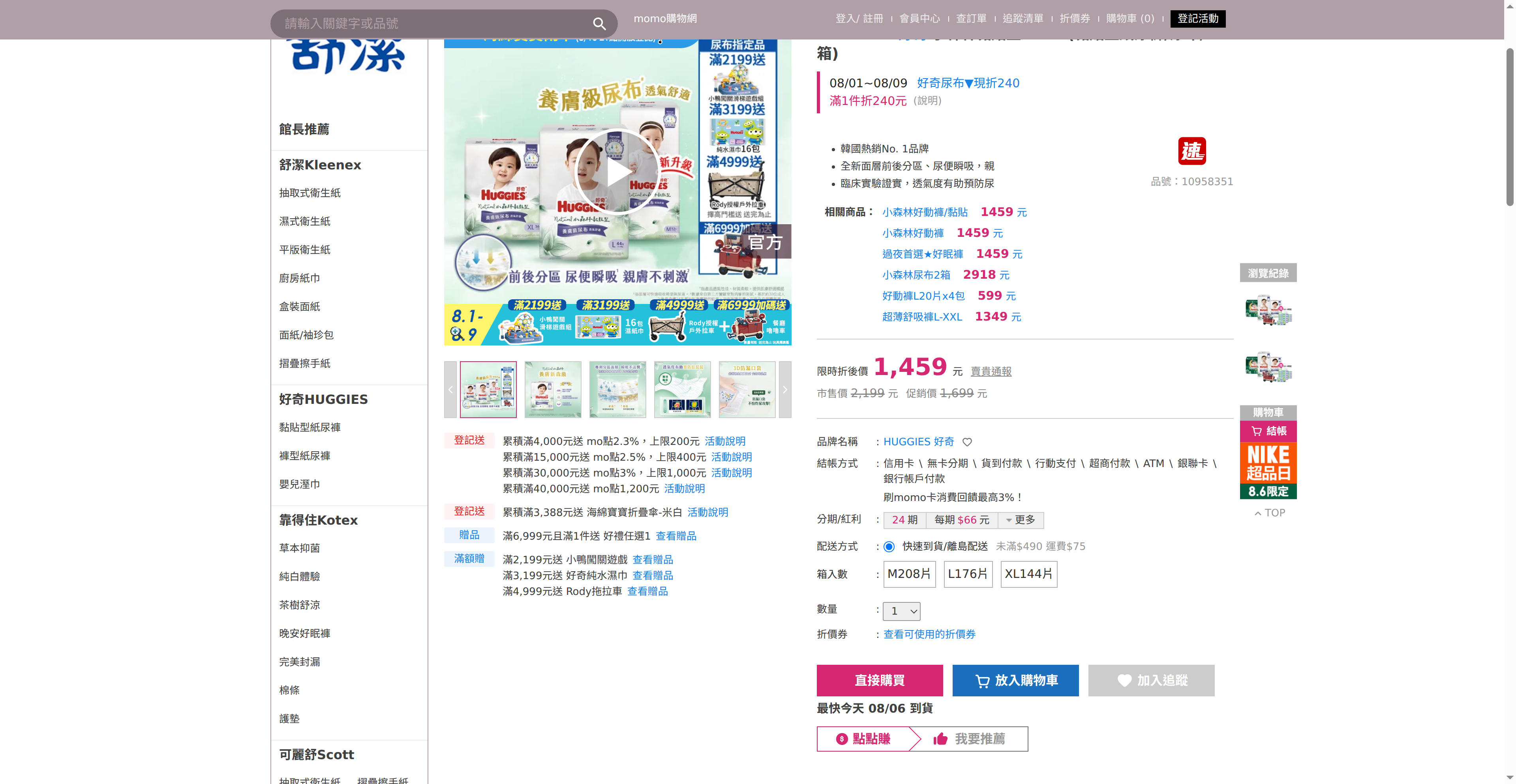Click the TOP up-arrow link

click(x=1269, y=513)
